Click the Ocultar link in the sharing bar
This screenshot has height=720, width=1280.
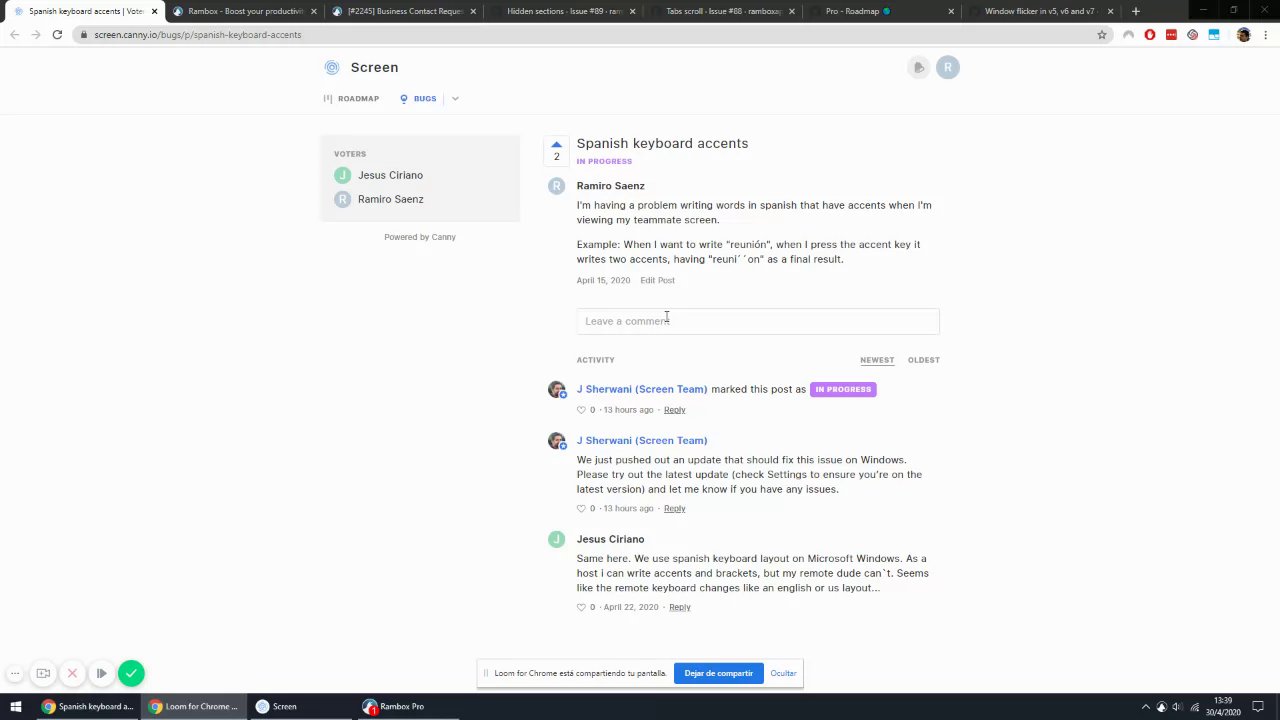point(783,674)
